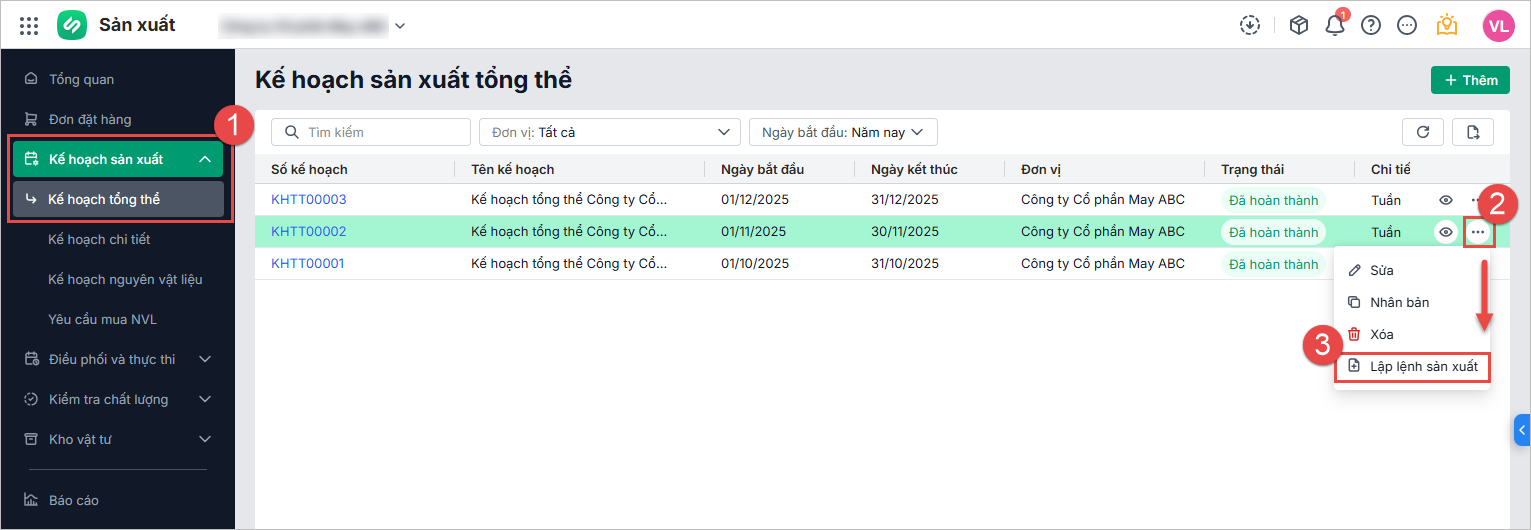Click the Tìm kiếm search field
This screenshot has width=1531, height=530.
[372, 132]
